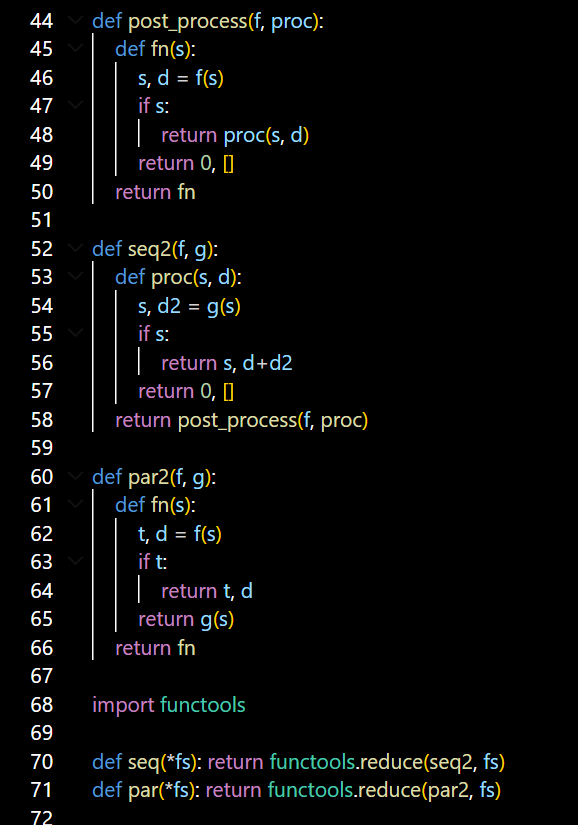Place cursor on 'seq(*fs)' in line 70
The image size is (578, 825).
[x=163, y=762]
